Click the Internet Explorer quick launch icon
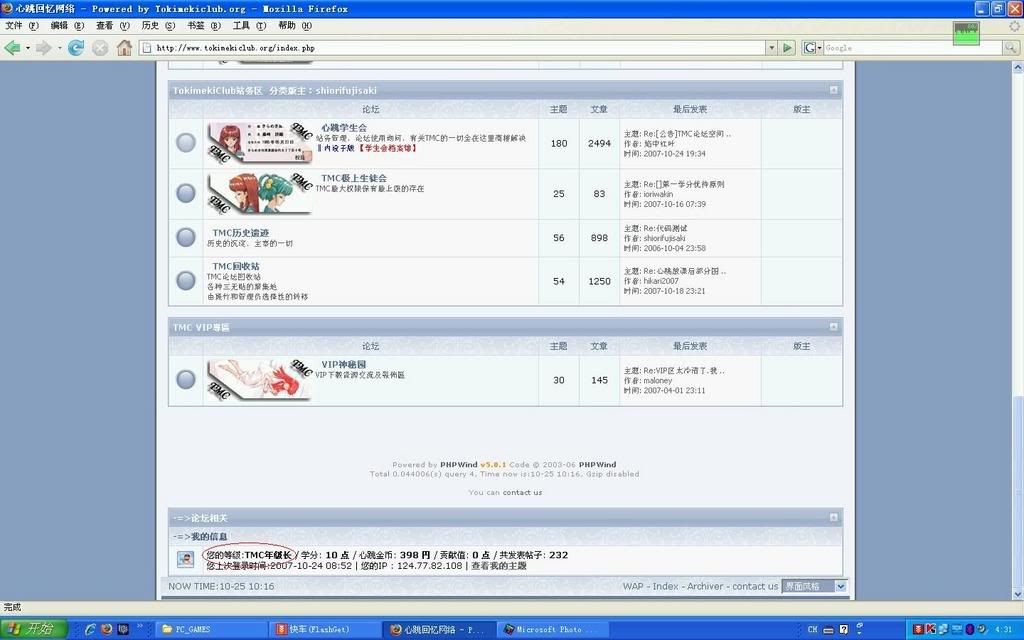The height and width of the screenshot is (640, 1024). (x=90, y=630)
